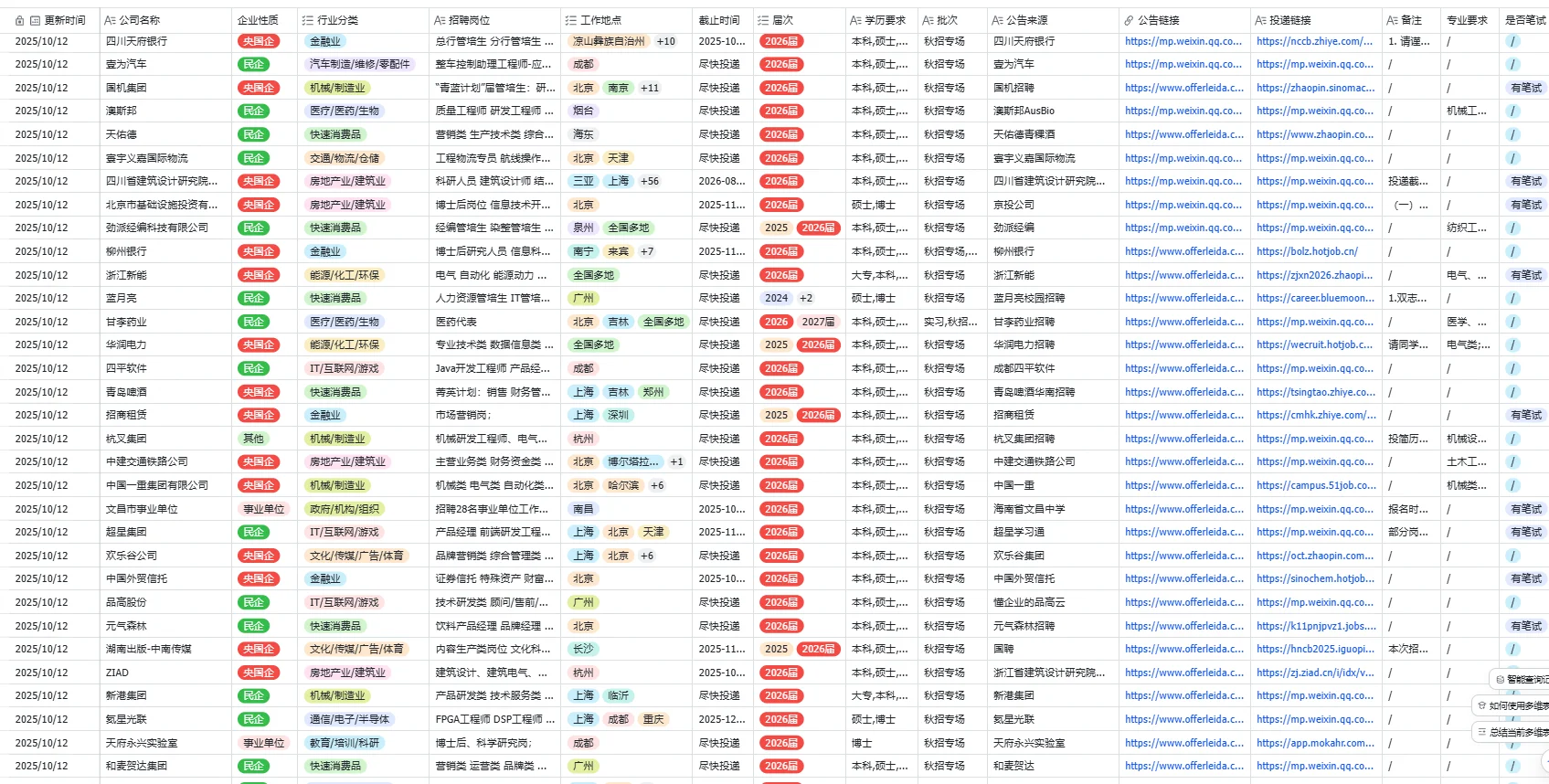Image resolution: width=1549 pixels, height=784 pixels.
Task: Open the 如何使用多维表 suggestion chip
Action: 1511,705
